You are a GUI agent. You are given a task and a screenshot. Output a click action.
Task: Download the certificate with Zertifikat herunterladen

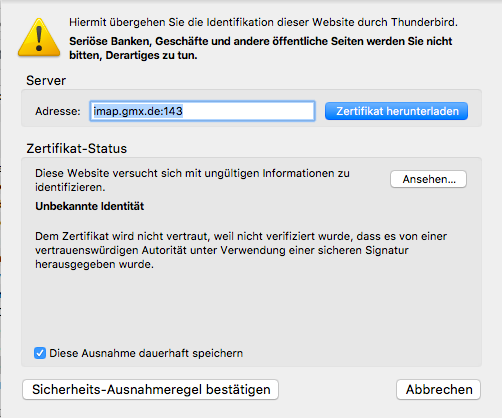tap(396, 111)
